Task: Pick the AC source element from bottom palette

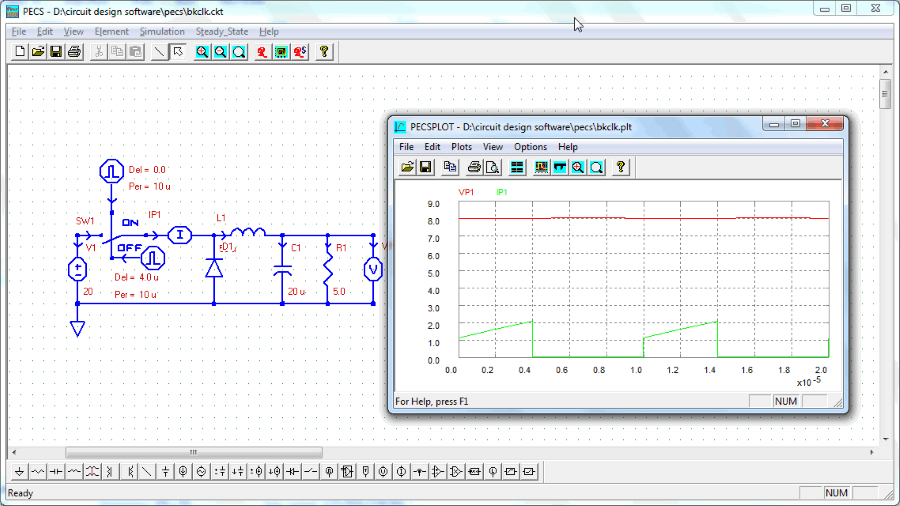Action: (201, 472)
